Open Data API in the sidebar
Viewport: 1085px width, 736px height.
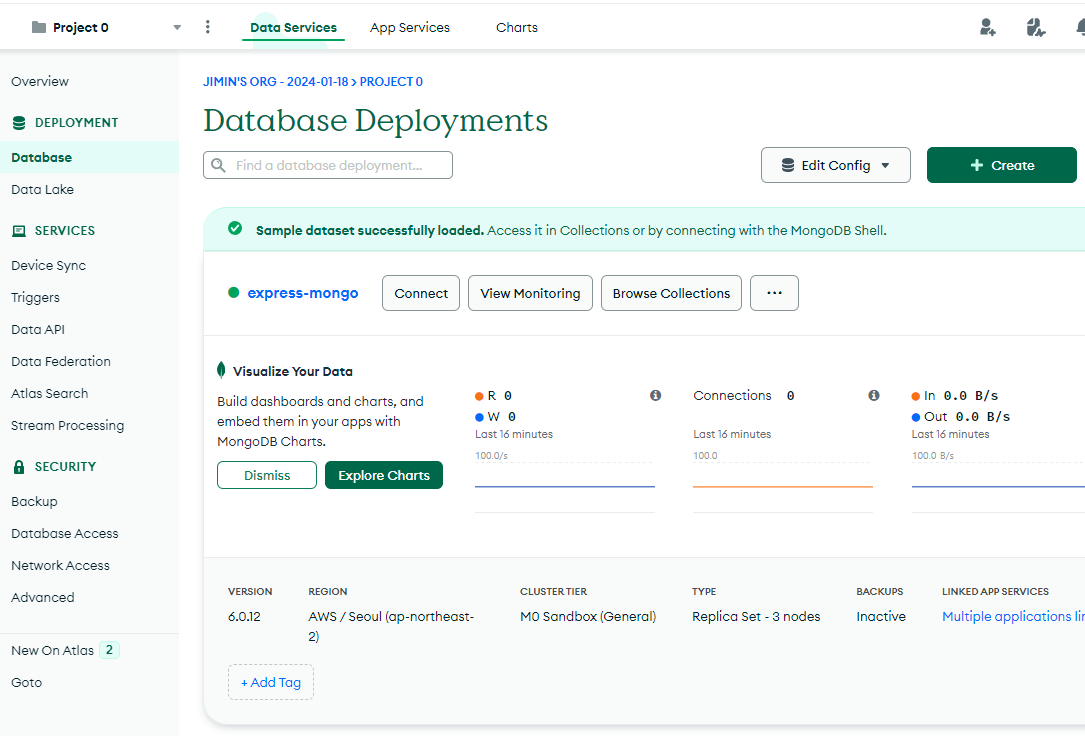[x=38, y=329]
